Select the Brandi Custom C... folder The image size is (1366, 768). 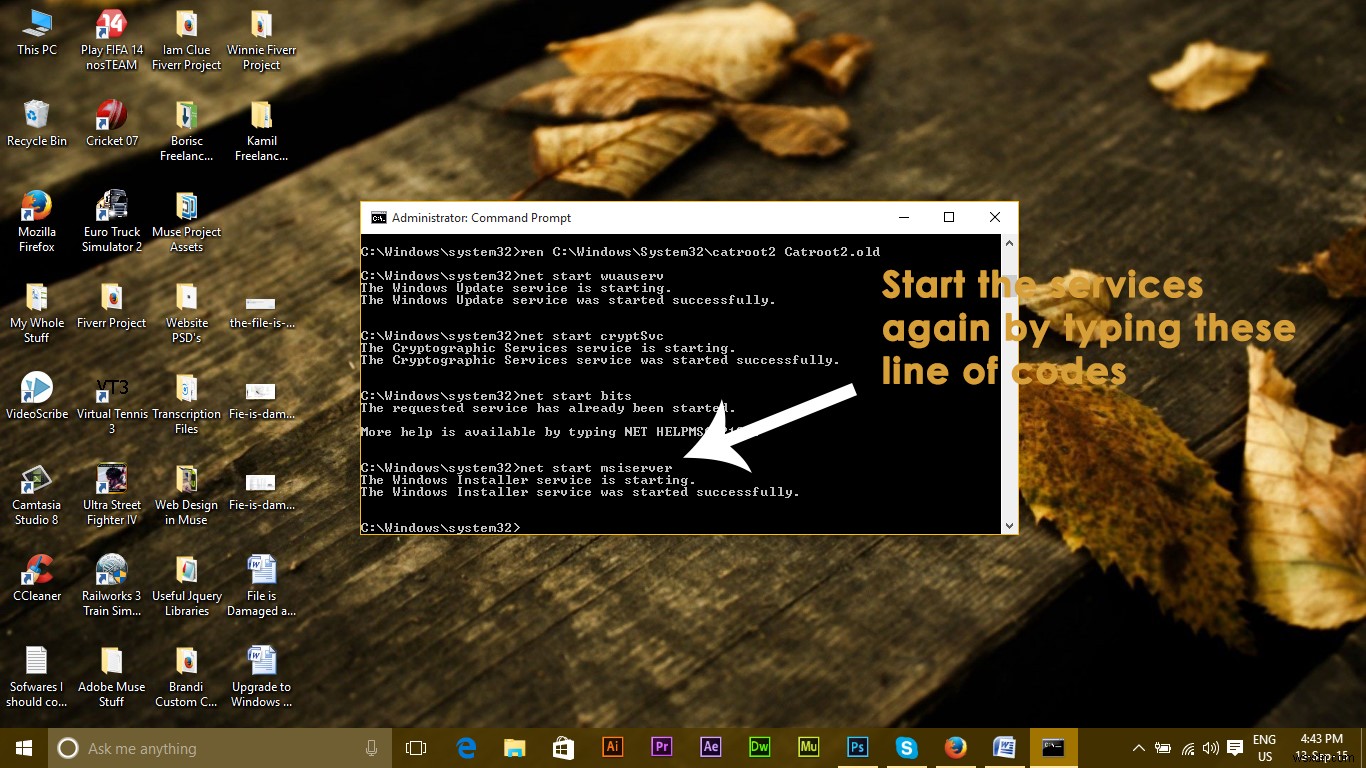pos(187,677)
